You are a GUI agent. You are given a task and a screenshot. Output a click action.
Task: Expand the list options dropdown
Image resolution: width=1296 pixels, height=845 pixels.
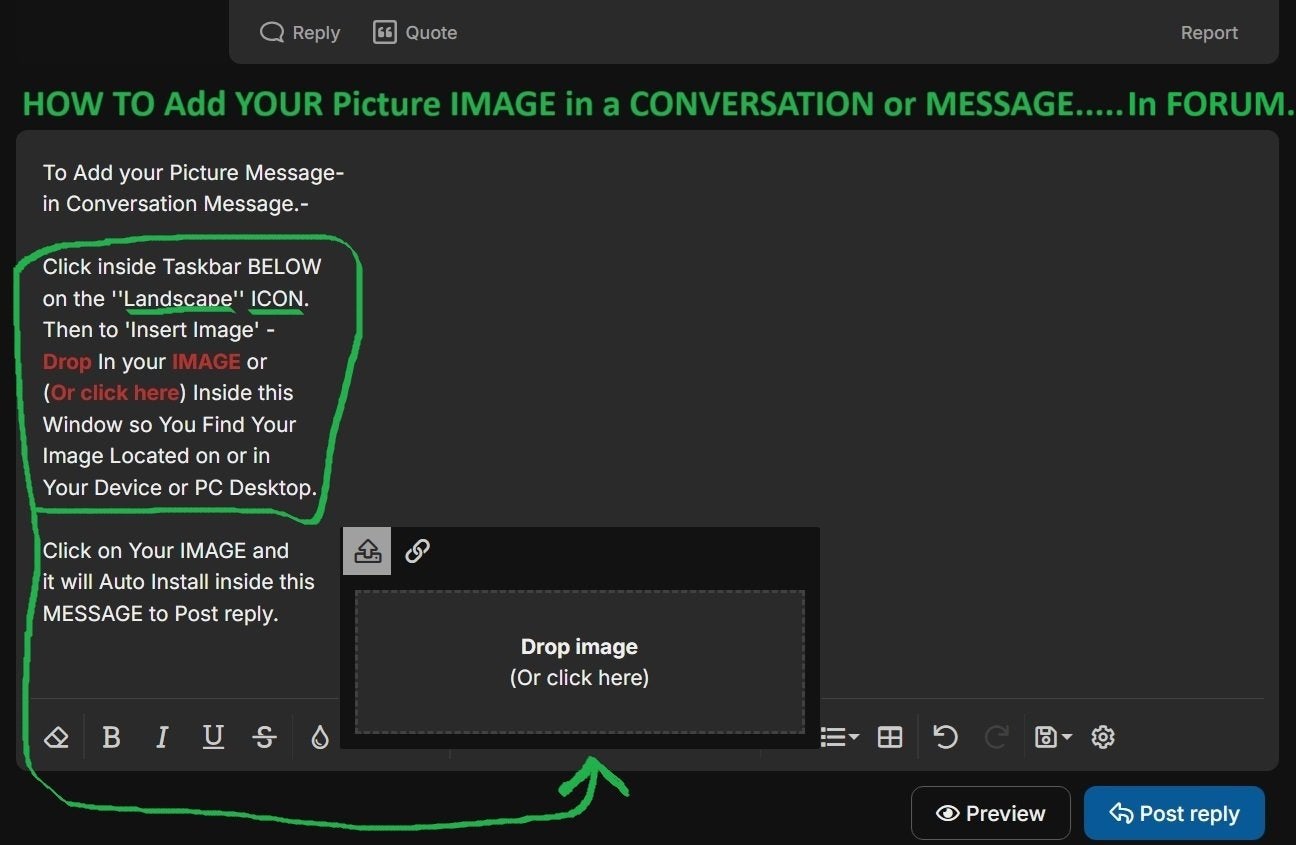click(x=839, y=738)
